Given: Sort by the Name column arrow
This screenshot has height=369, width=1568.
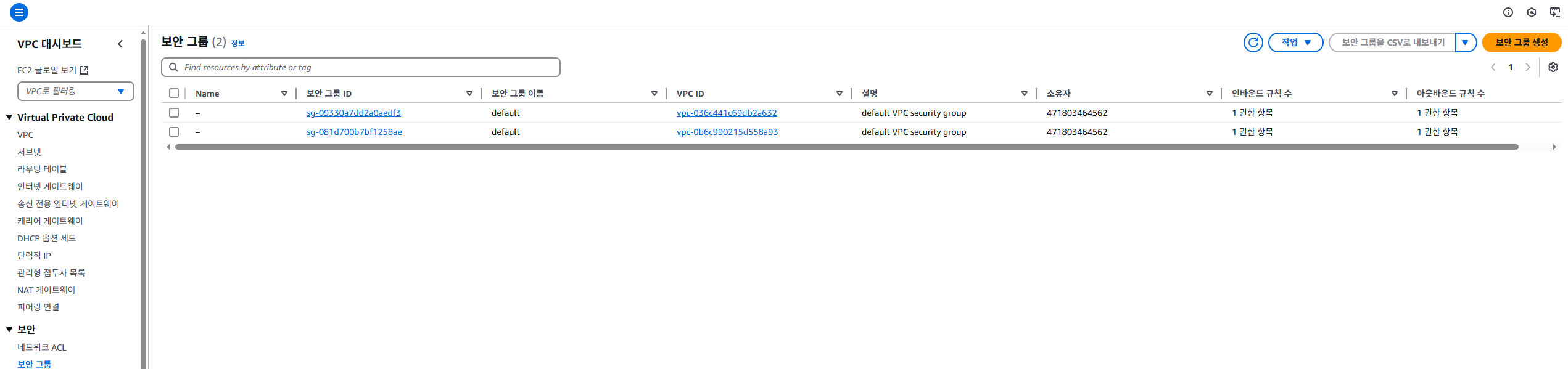Looking at the screenshot, I should (x=284, y=94).
